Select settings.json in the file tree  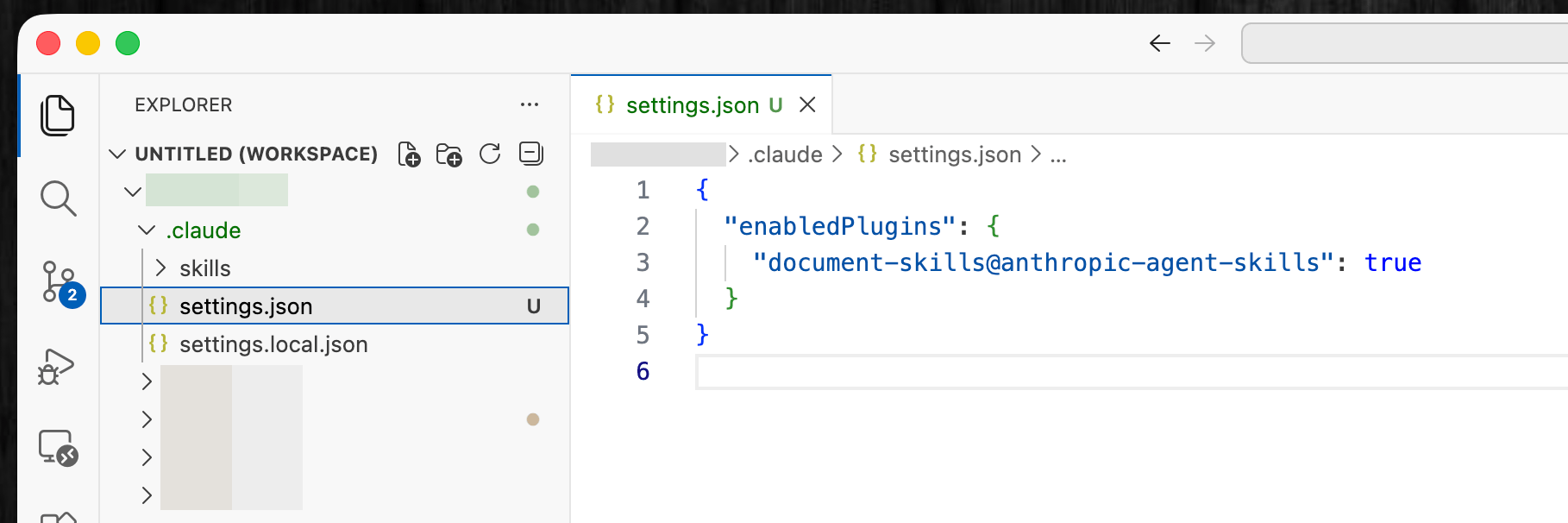[246, 306]
